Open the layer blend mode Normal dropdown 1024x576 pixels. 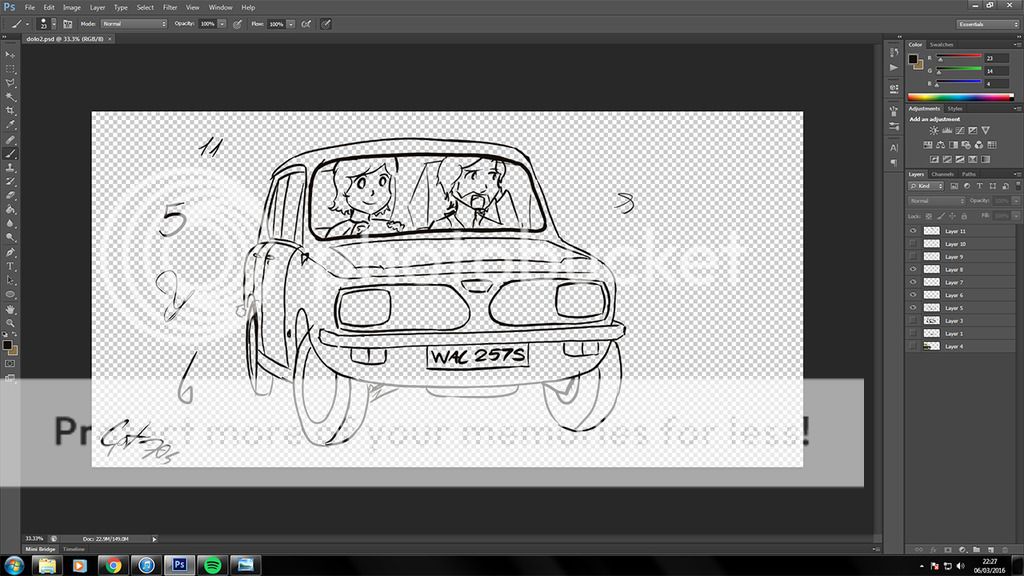(936, 201)
